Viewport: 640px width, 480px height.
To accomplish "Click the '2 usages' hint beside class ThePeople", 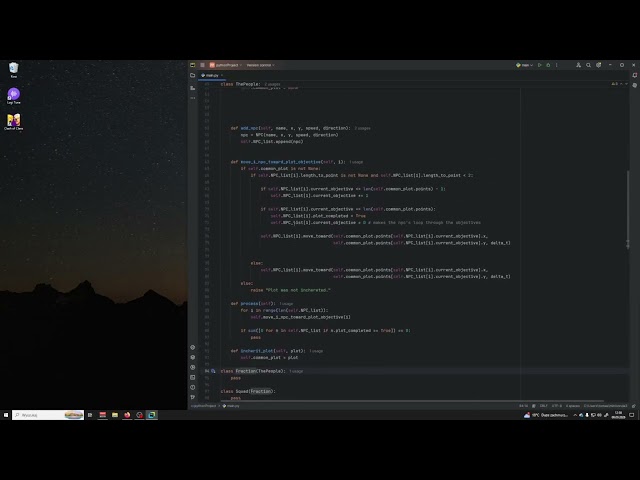I will [272, 84].
